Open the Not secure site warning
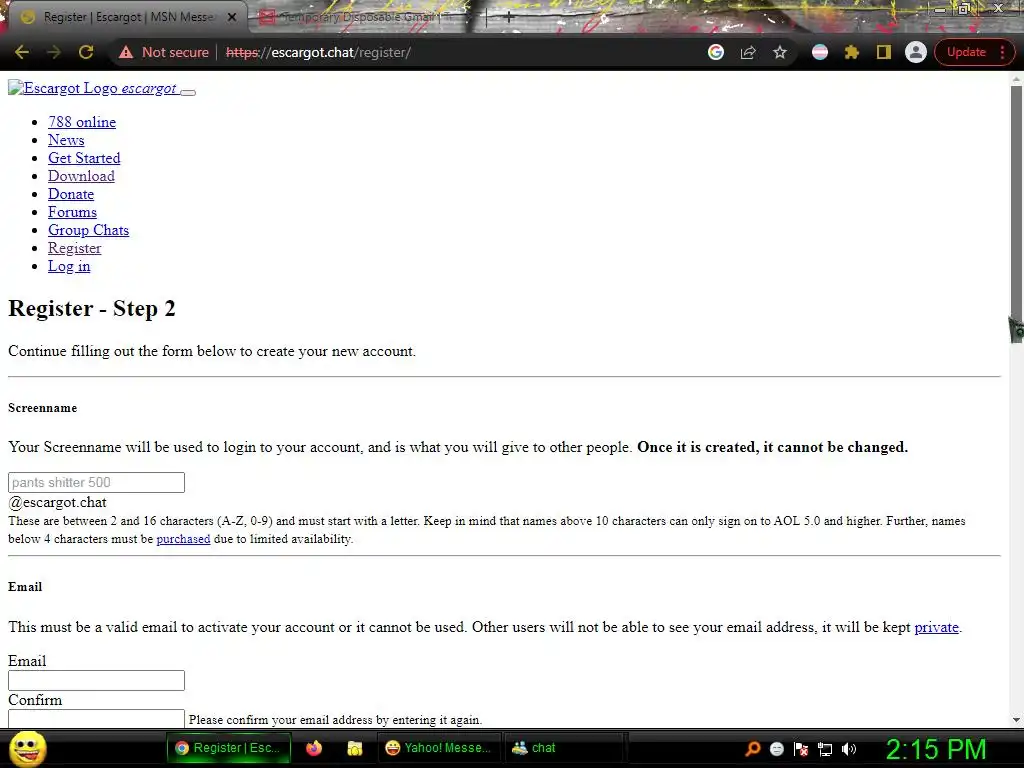This screenshot has height=768, width=1024. [x=163, y=52]
